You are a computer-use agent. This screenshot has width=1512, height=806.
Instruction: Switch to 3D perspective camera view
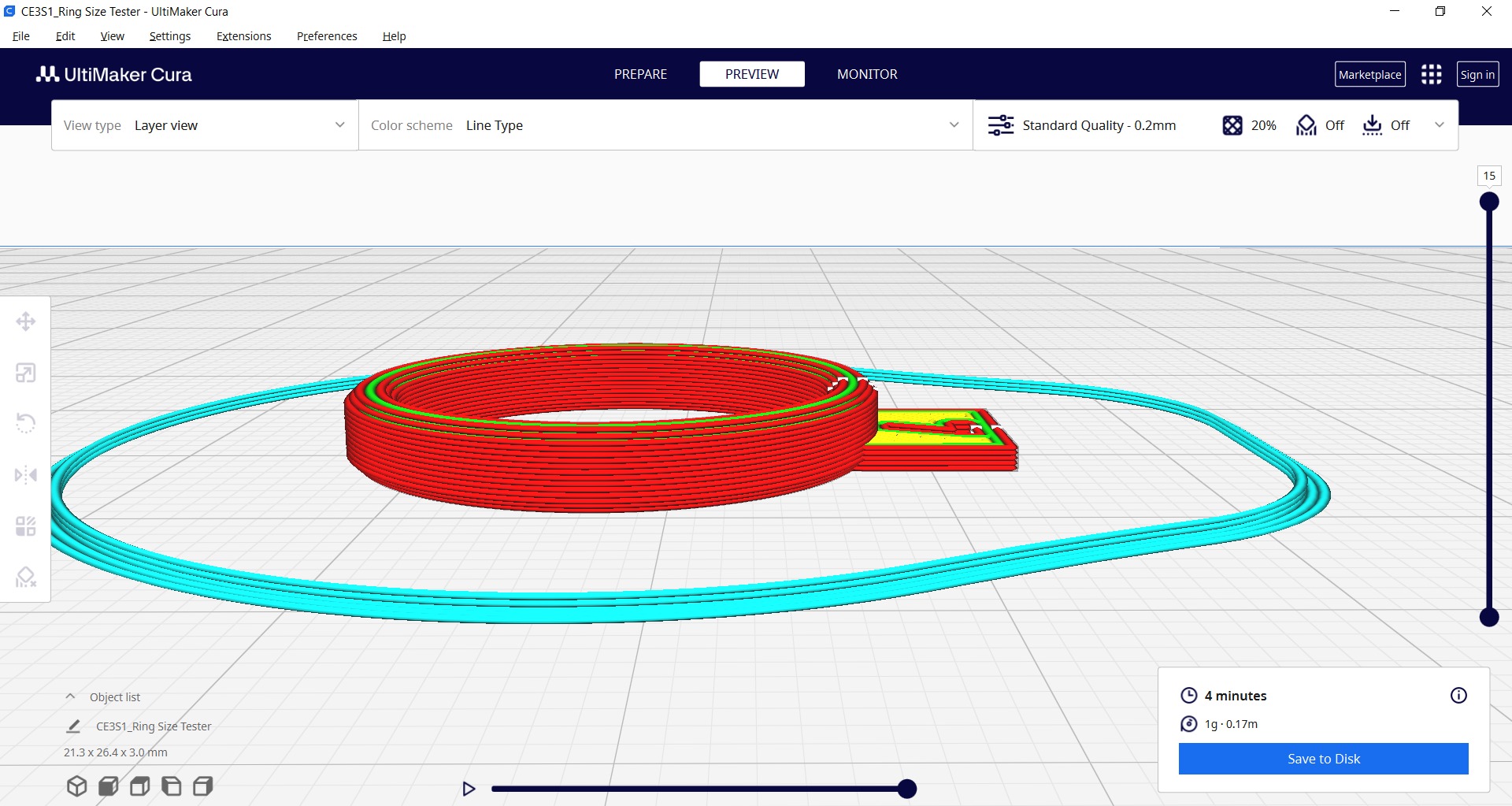76,786
